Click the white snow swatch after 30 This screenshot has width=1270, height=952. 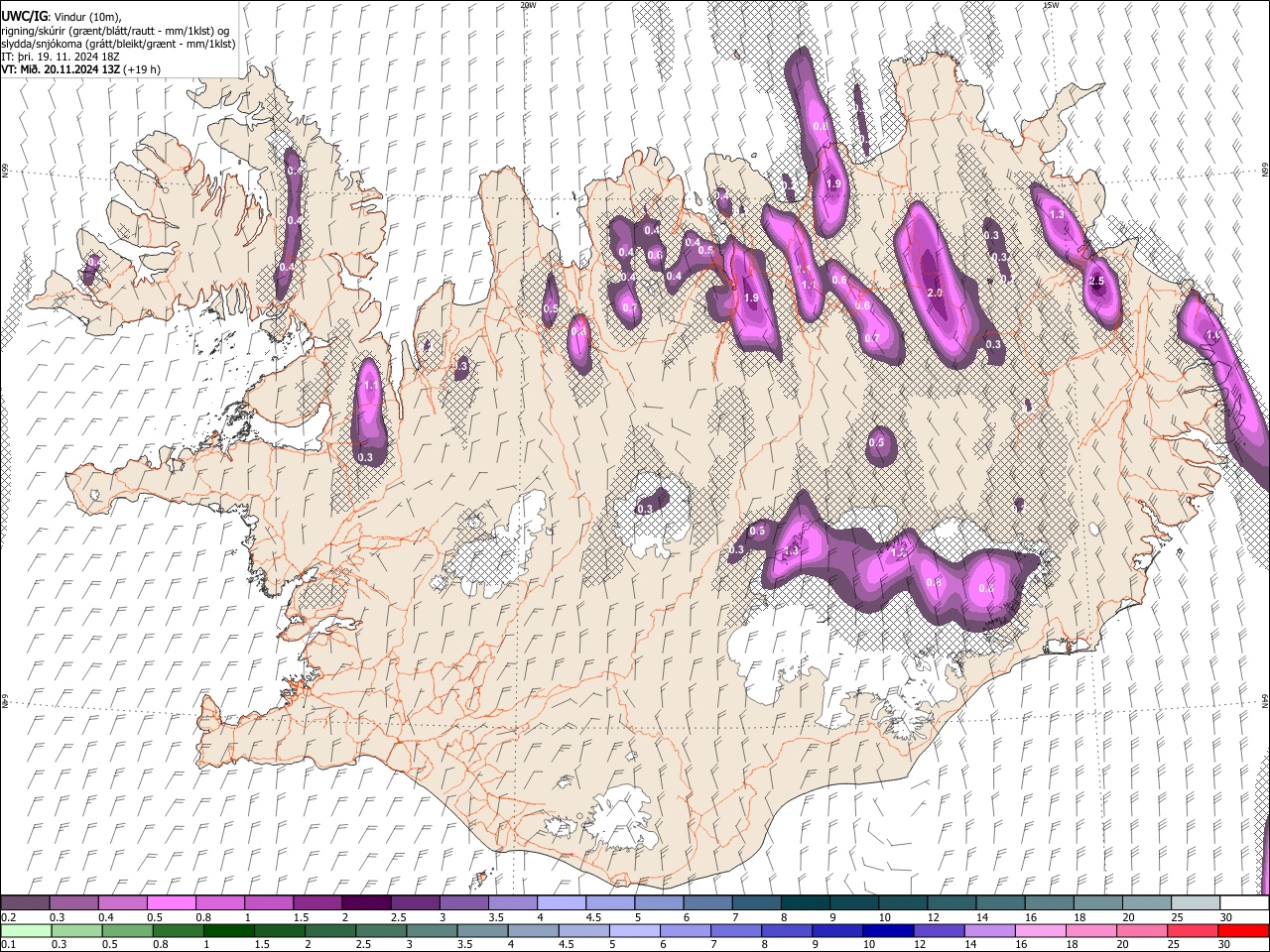(1243, 902)
